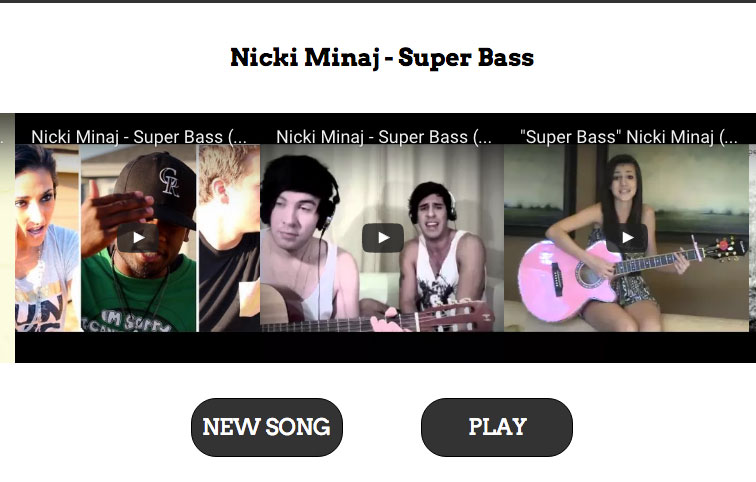Image resolution: width=756 pixels, height=482 pixels.
Task: Open the '"Super Bass" Nicki Minaj' video title
Action: [x=629, y=137]
